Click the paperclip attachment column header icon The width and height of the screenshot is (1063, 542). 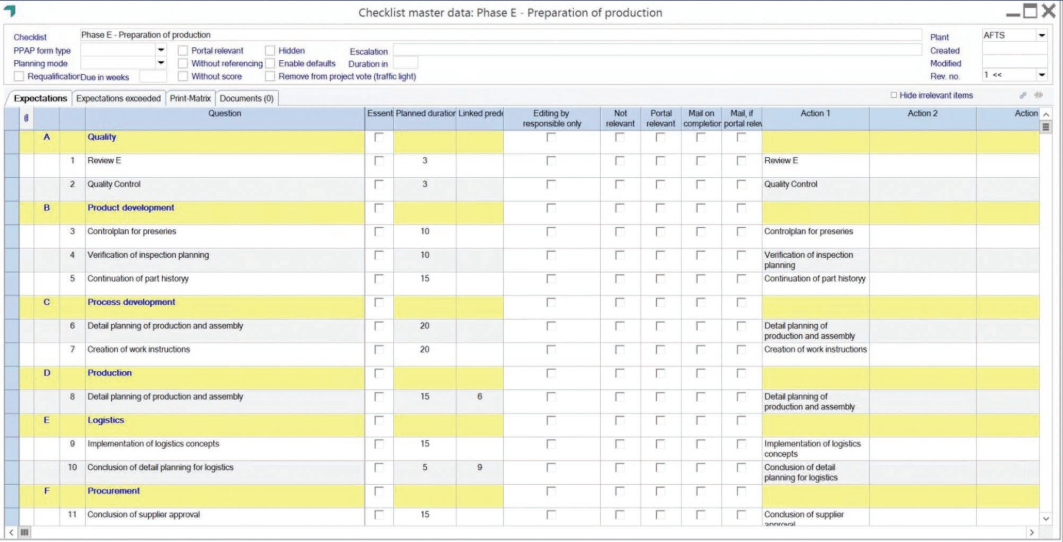tap(26, 118)
